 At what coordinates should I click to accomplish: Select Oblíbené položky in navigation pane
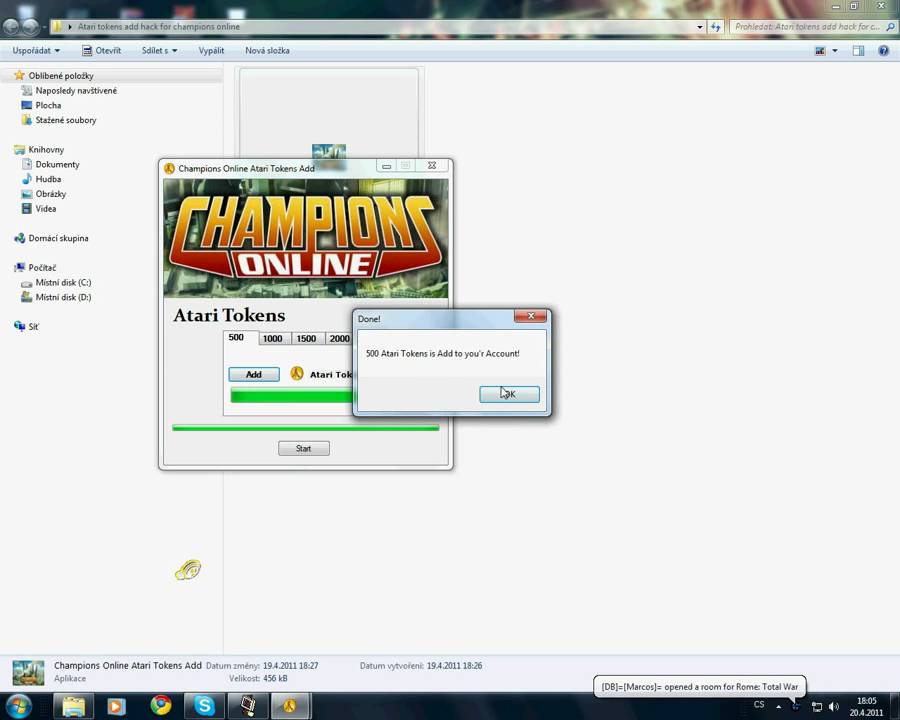pos(61,76)
